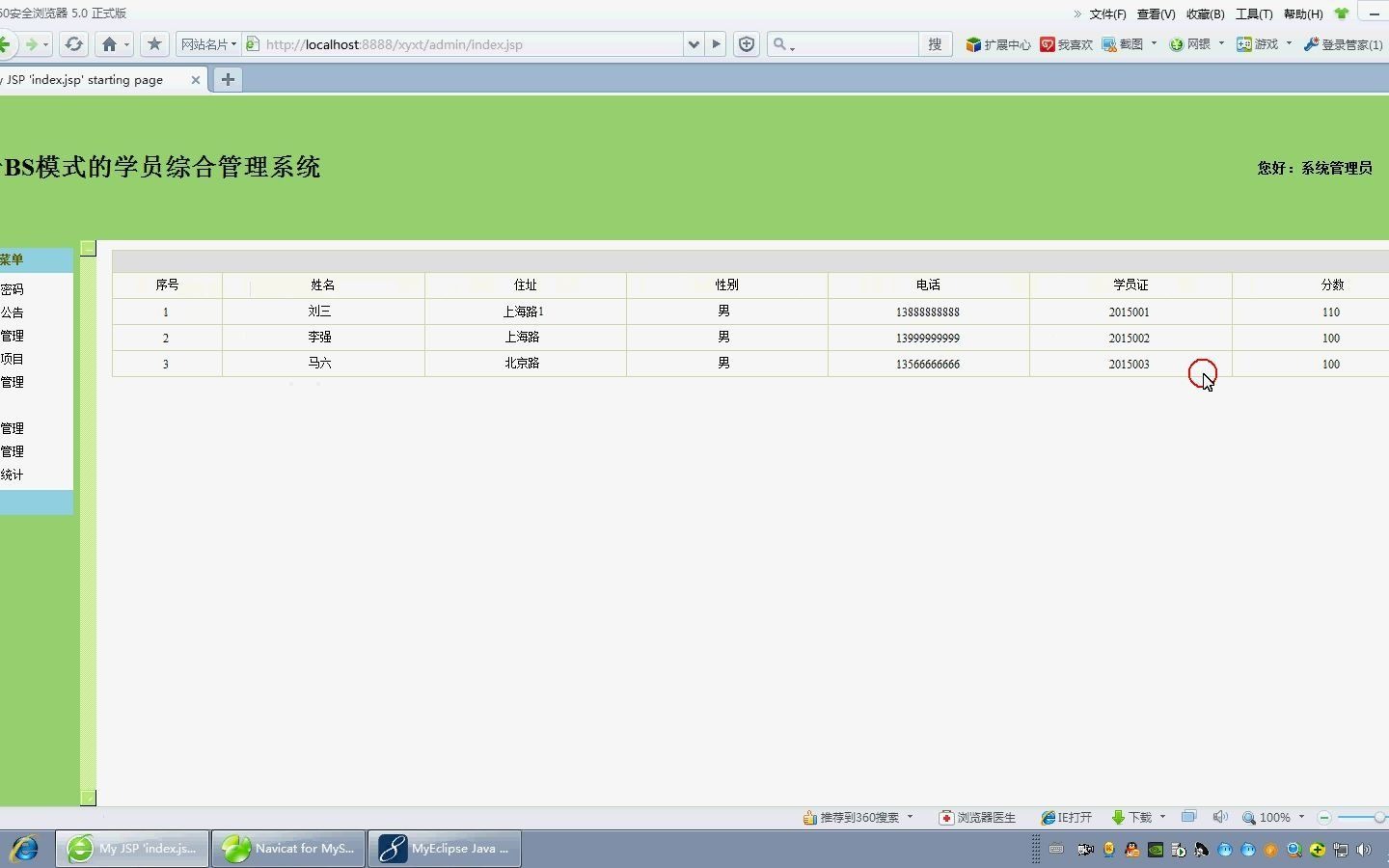Expand the 截图 dropdown arrow
This screenshot has width=1389, height=868.
tap(1154, 43)
